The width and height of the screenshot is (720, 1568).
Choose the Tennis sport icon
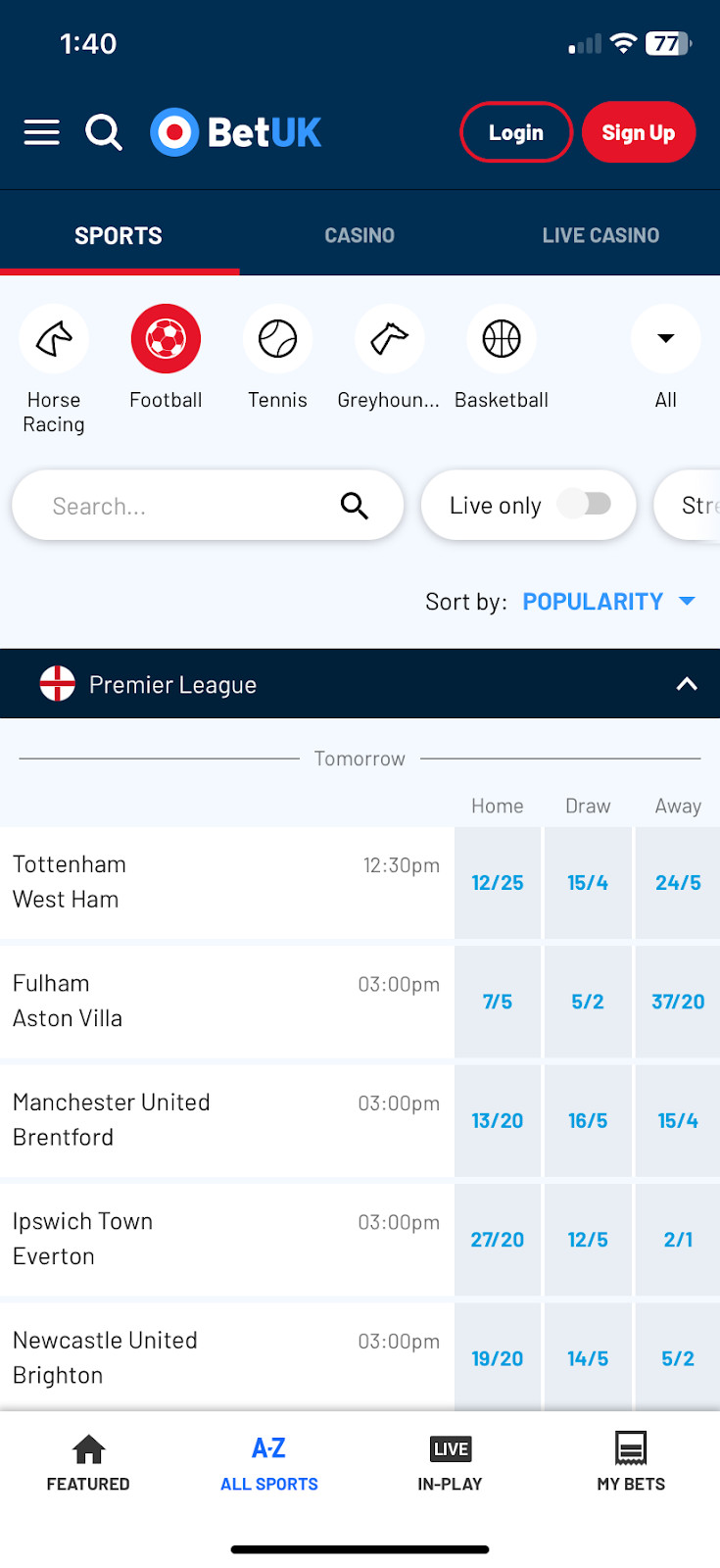click(x=277, y=339)
